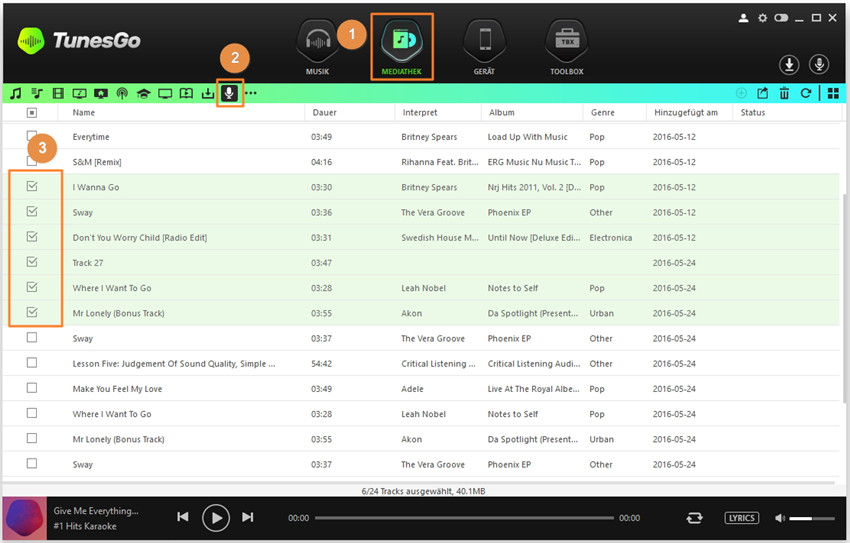The width and height of the screenshot is (850, 543).
Task: Select the S&M [Remix] track name
Action: 97,162
